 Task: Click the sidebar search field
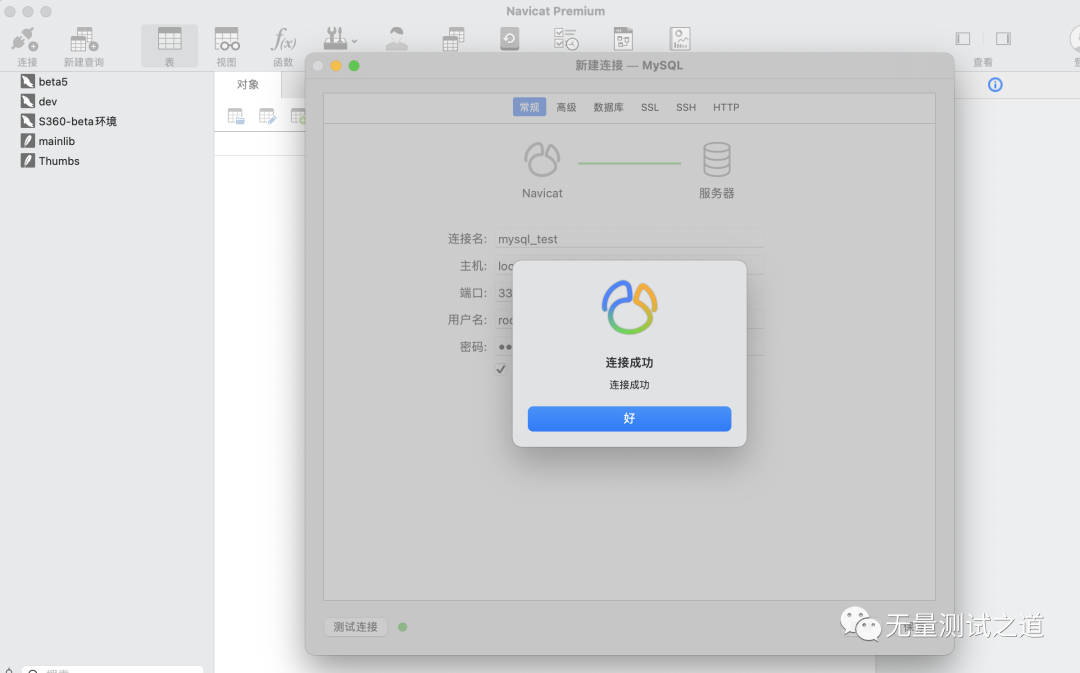point(112,670)
